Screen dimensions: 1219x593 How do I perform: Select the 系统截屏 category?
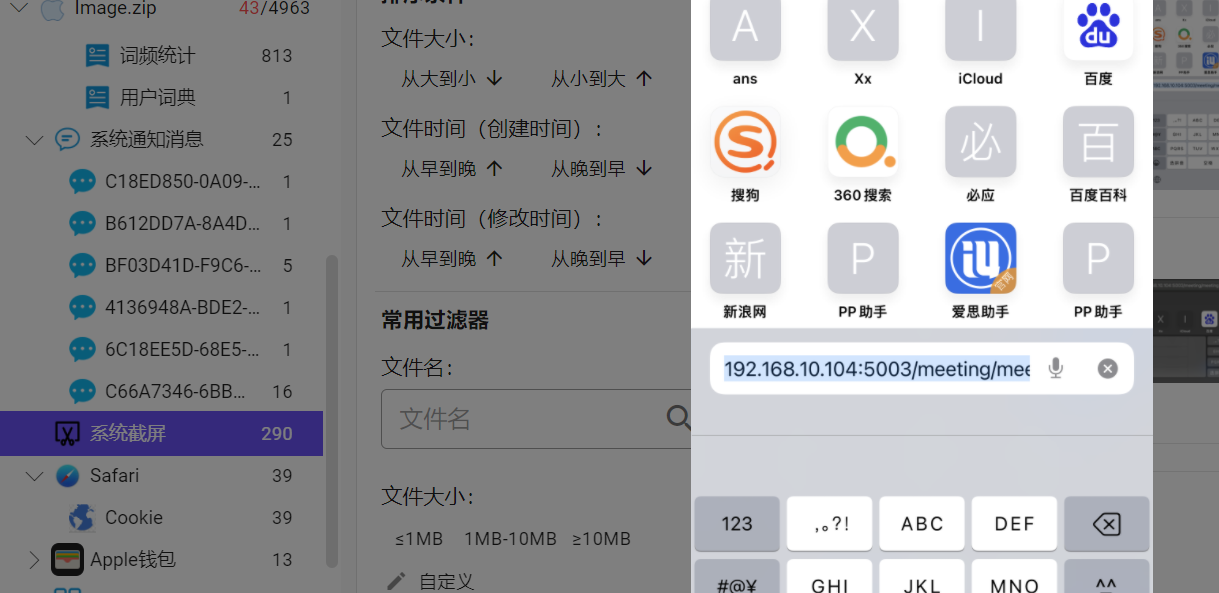161,434
